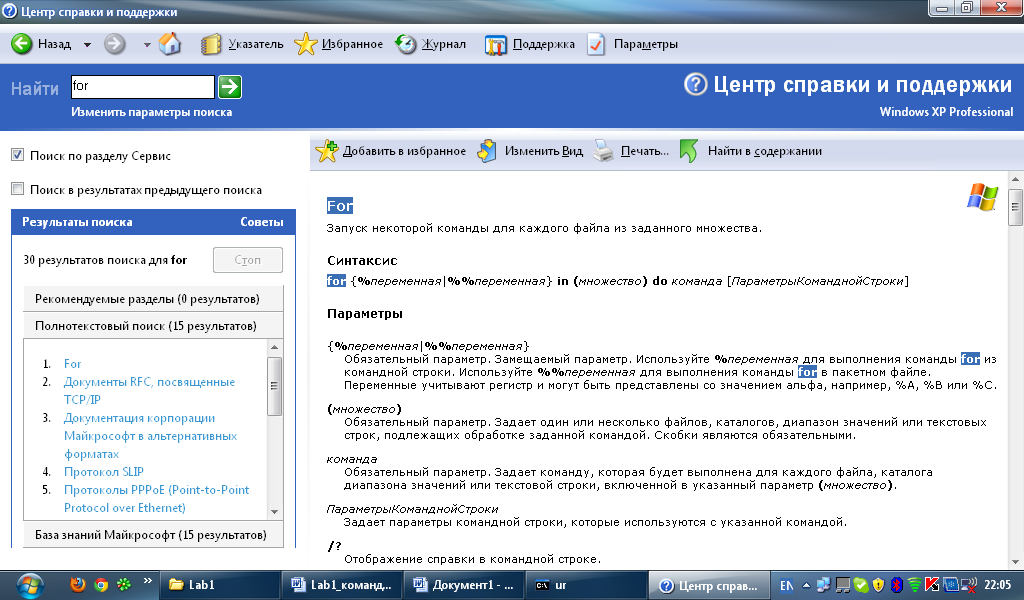Click the search field containing 'for'
1024x600 pixels.
click(142, 86)
